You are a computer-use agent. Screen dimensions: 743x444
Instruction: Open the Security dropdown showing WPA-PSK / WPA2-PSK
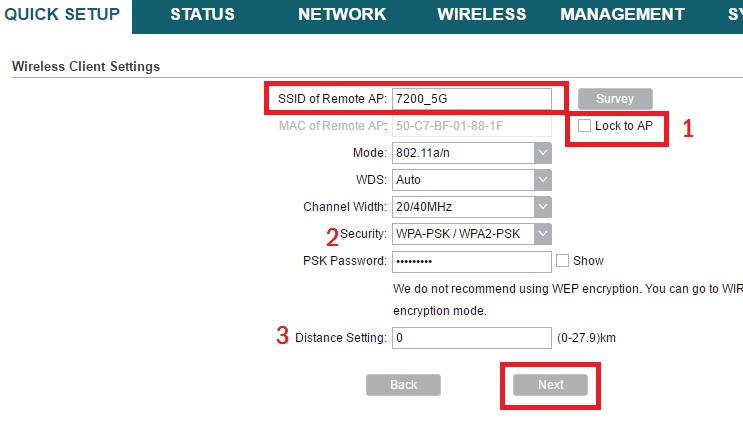coord(471,234)
